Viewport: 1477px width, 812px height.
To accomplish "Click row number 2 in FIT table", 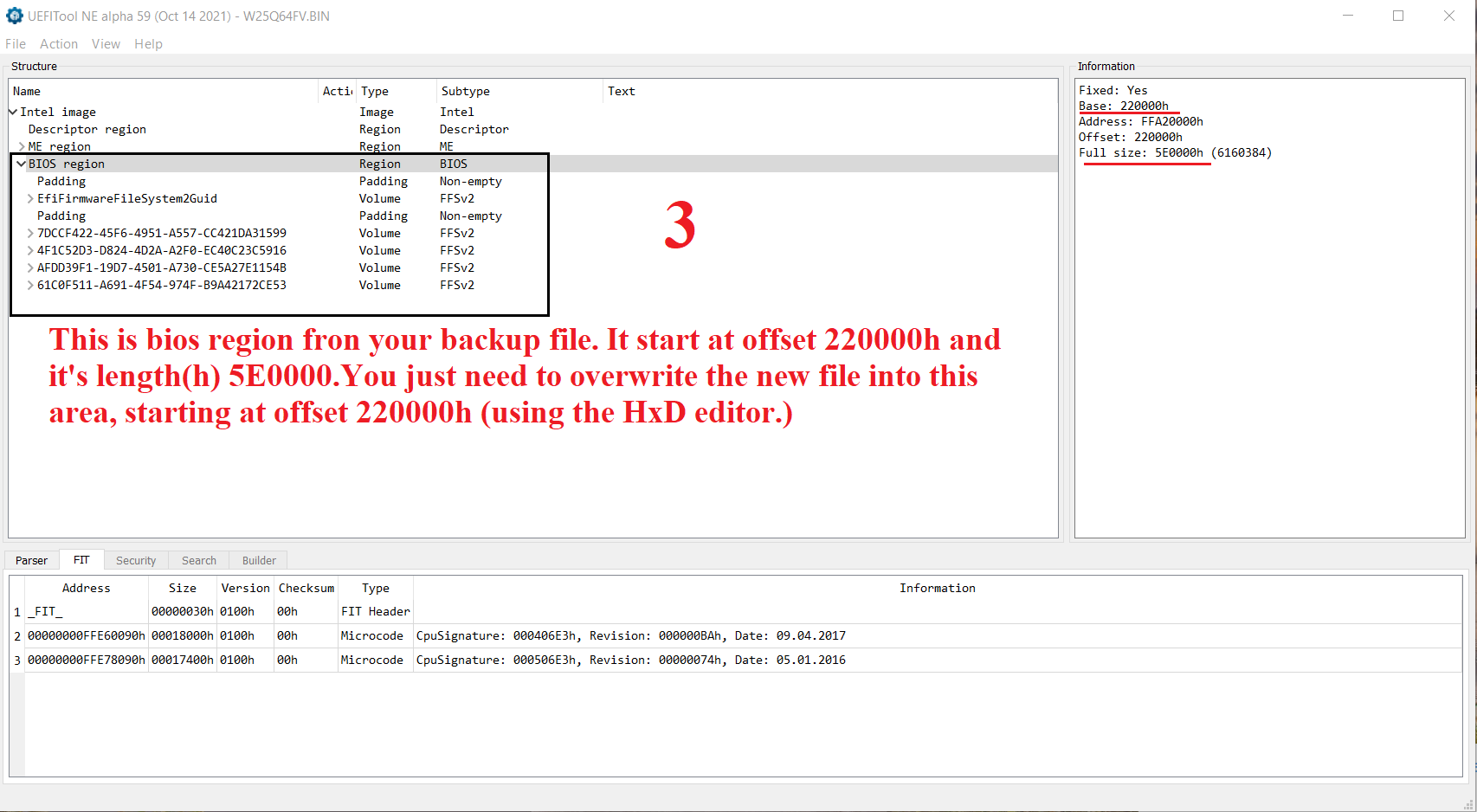I will (x=17, y=635).
